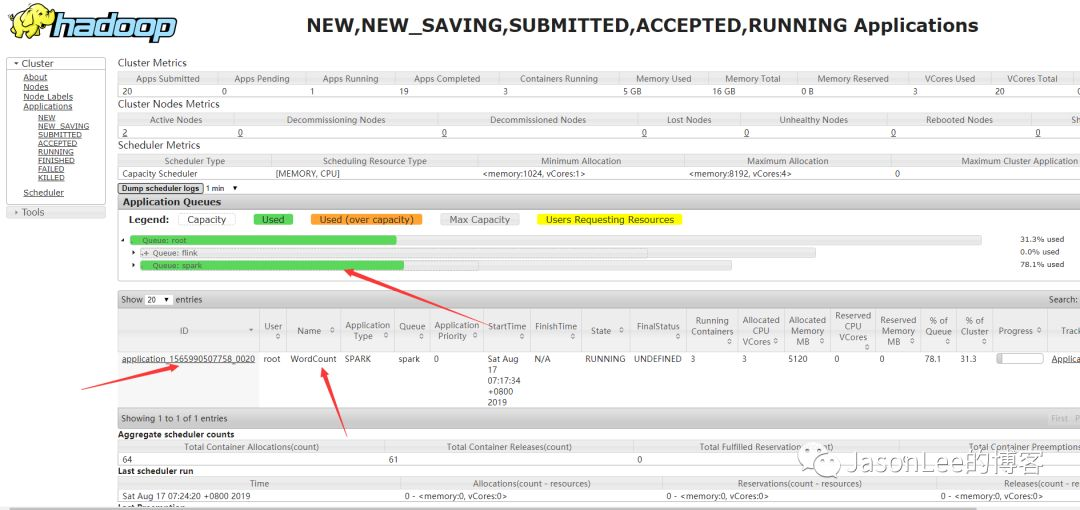The image size is (1080, 510).
Task: Click Lost Nodes 0 link
Action: click(644, 133)
